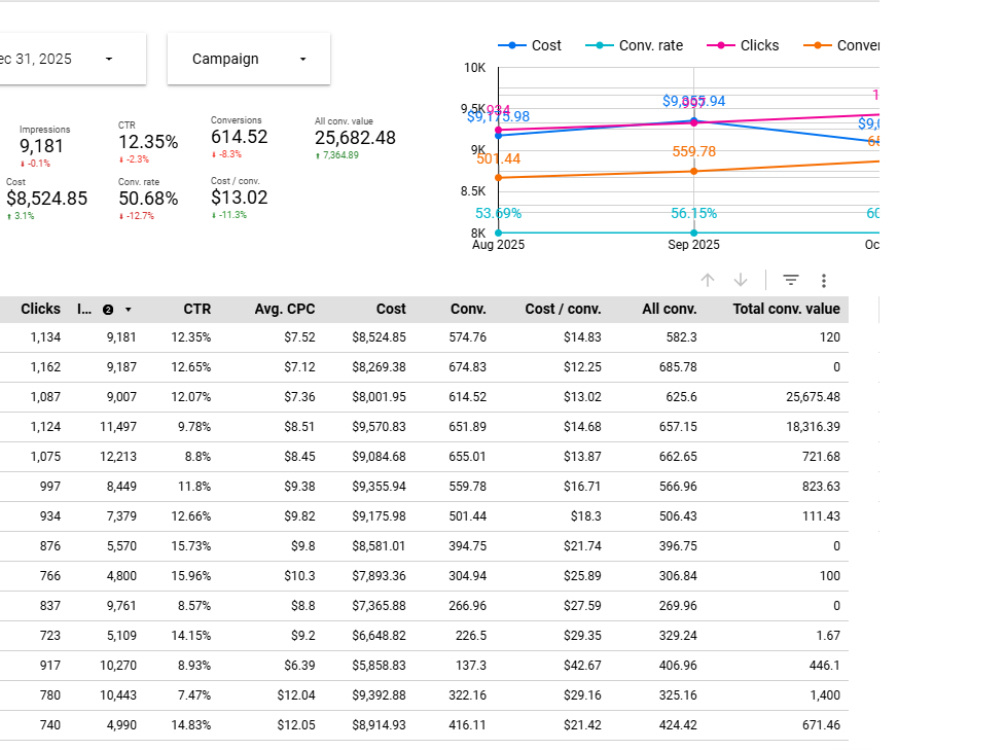
Task: Click the Conv. rate scorecard 50.68%
Action: click(148, 198)
